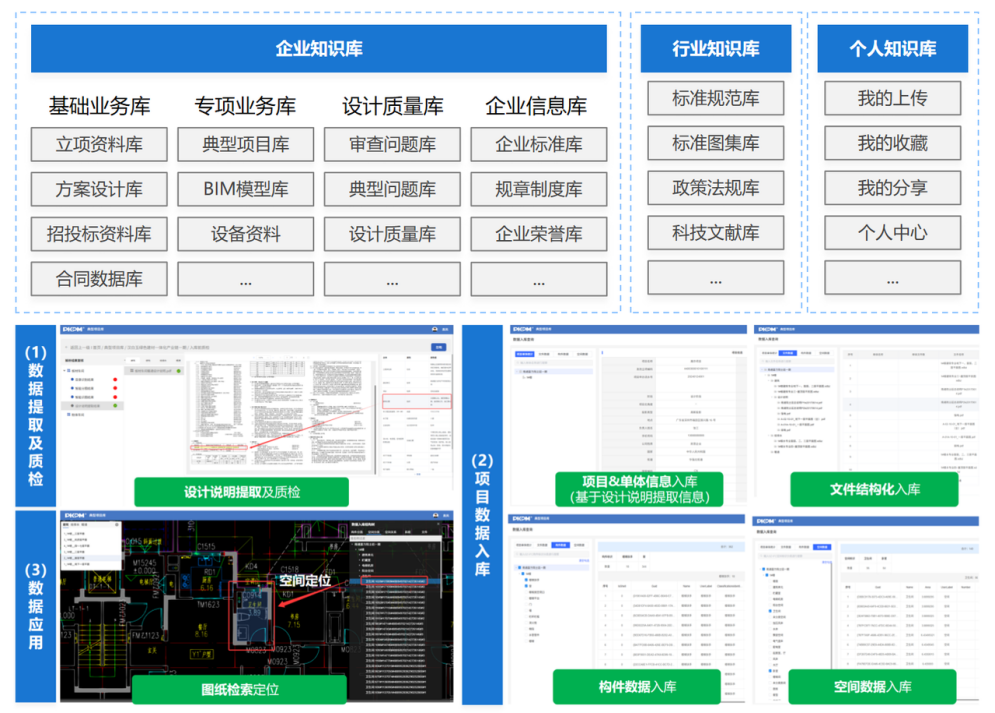Open the 我的分享 box
The width and height of the screenshot is (995, 713).
tap(892, 188)
